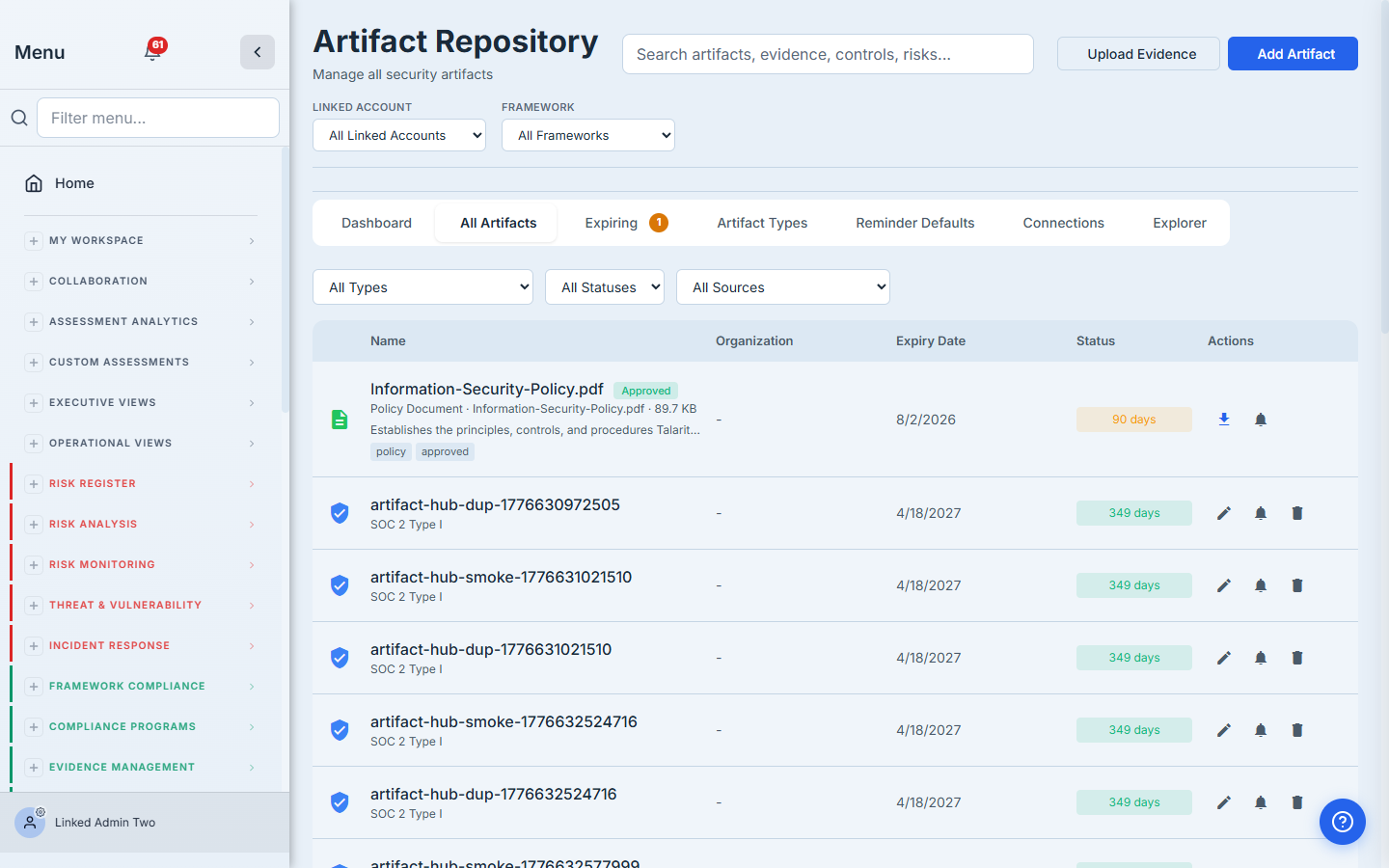The image size is (1389, 868).
Task: Expand the Custom Assessments menu section
Action: (141, 363)
